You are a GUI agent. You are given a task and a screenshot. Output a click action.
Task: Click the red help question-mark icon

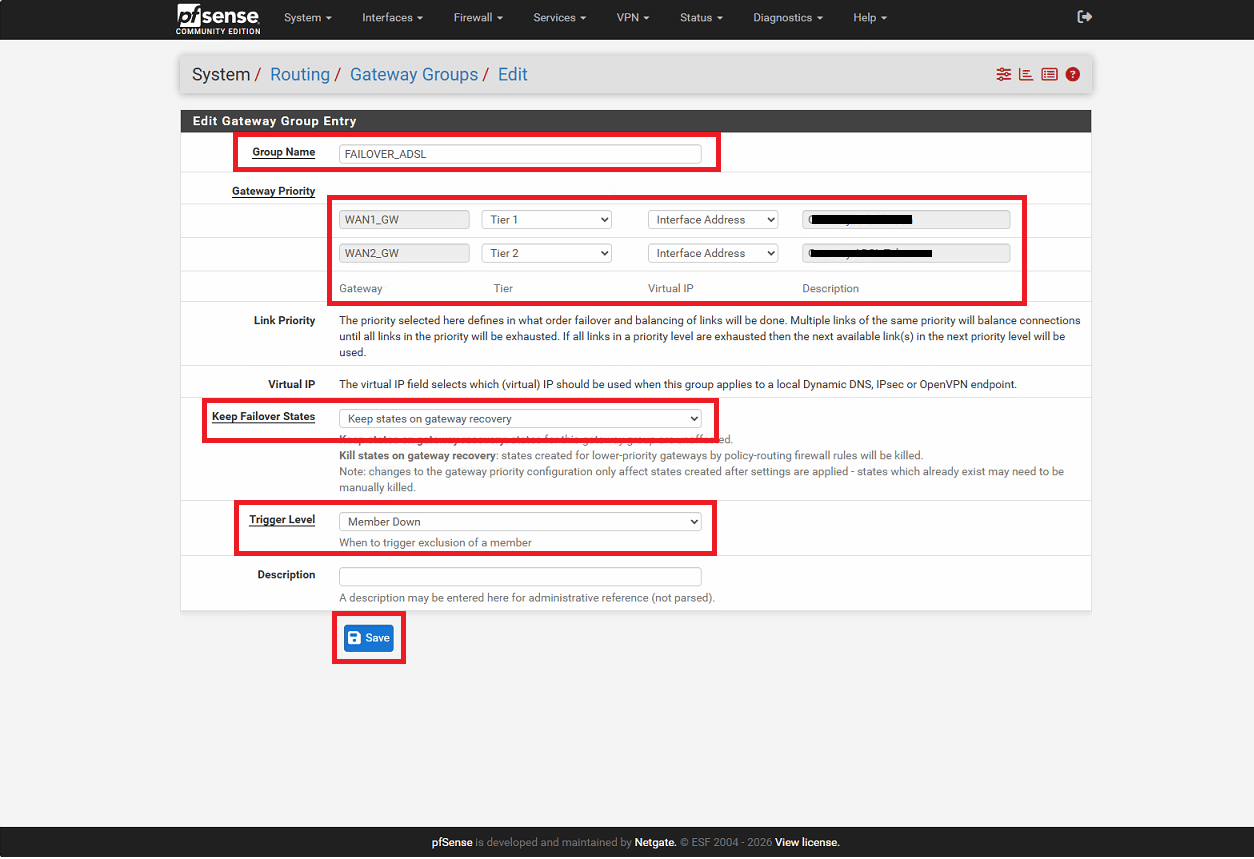pos(1072,74)
